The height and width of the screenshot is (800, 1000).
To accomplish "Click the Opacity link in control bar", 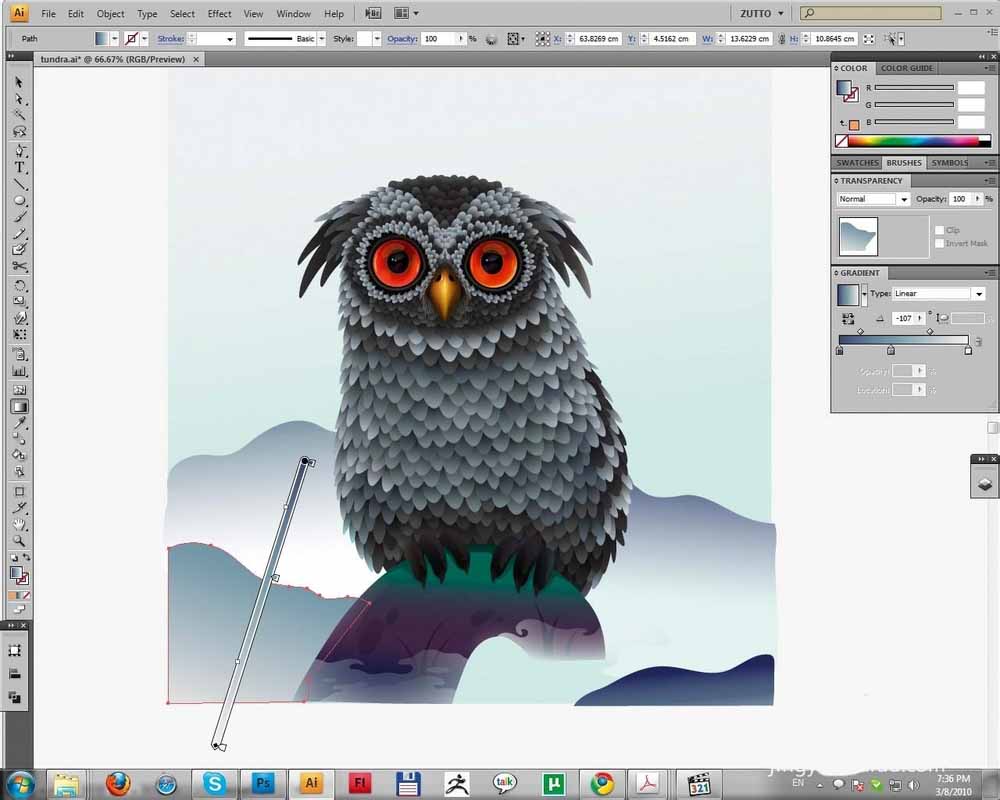I will click(402, 39).
